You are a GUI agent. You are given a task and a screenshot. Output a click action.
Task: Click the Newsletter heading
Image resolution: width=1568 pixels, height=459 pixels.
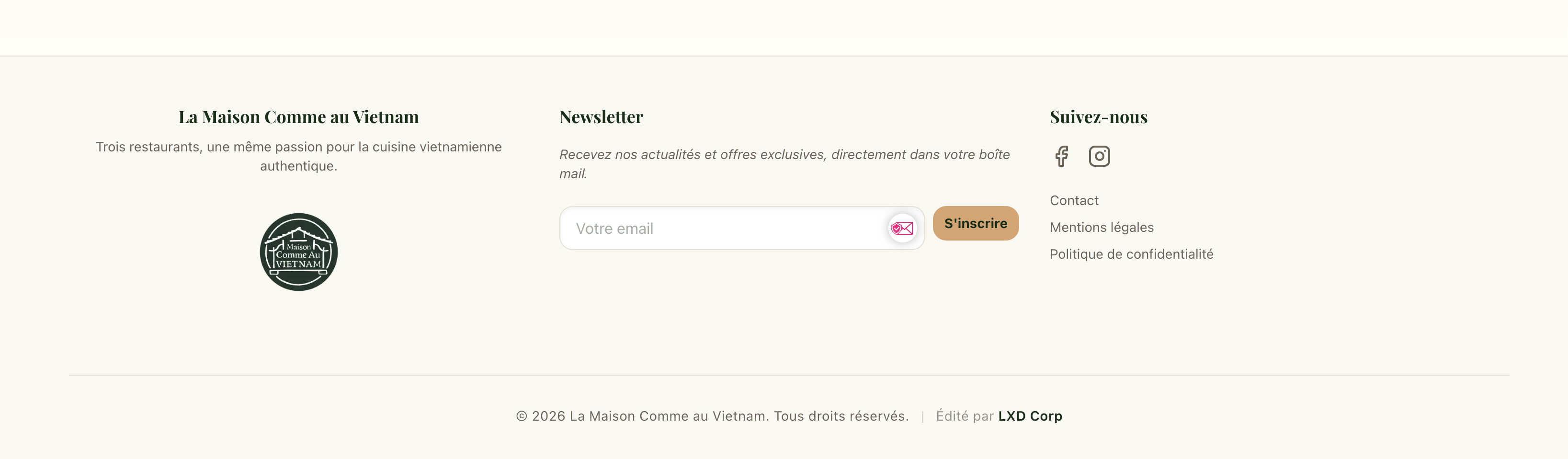(x=602, y=117)
